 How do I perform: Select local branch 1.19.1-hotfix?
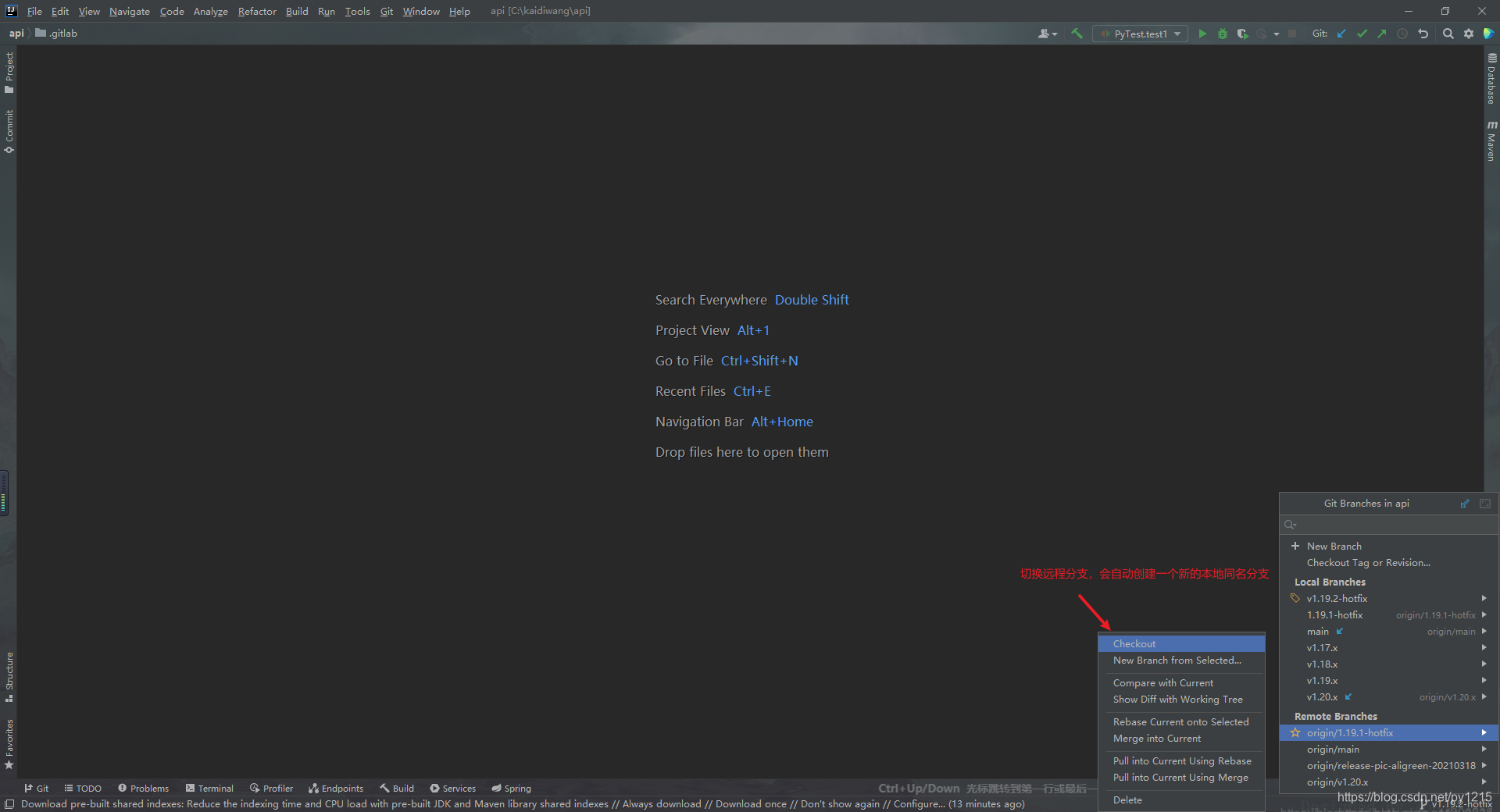point(1389,614)
